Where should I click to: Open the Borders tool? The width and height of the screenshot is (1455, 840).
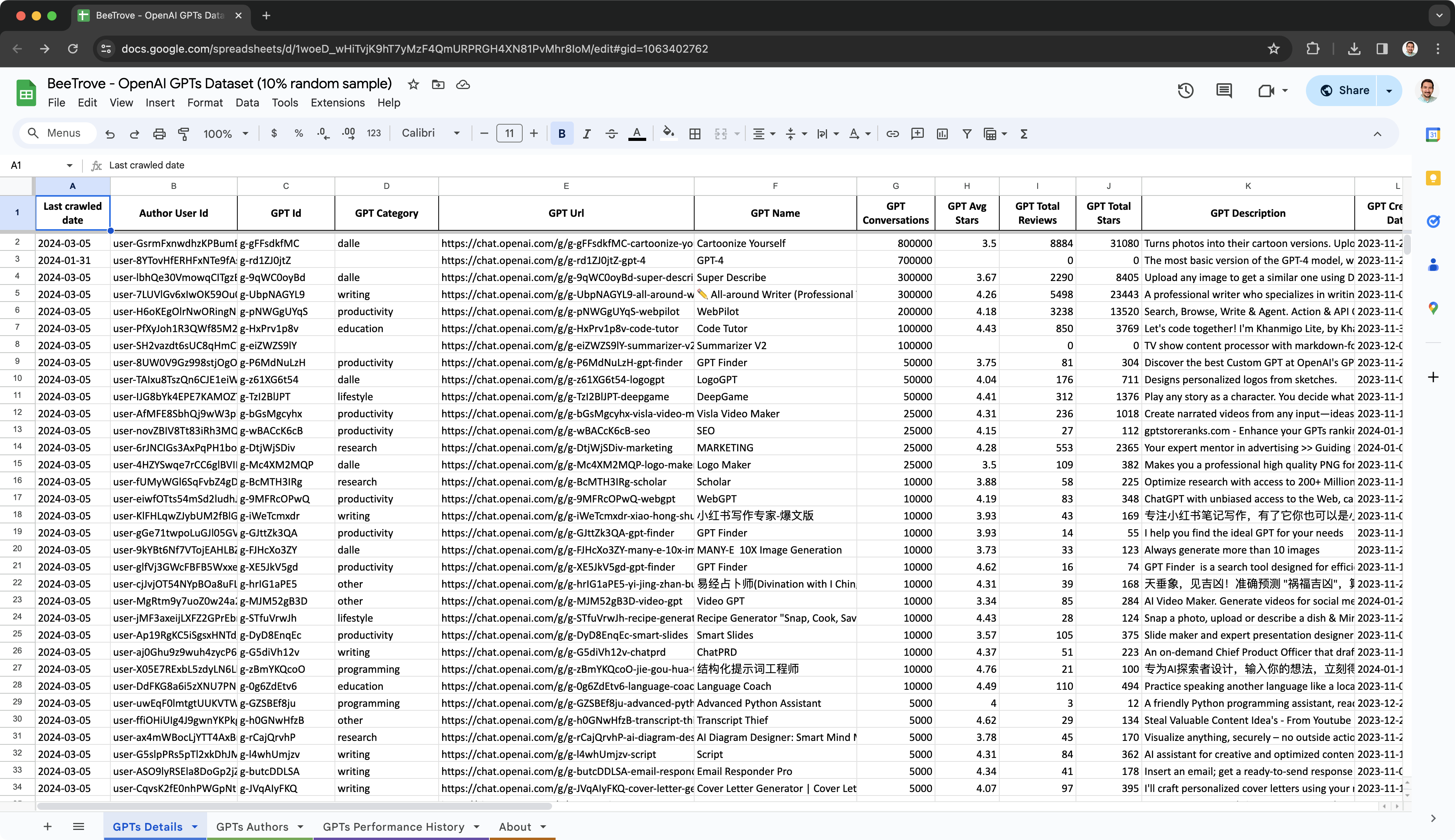point(695,134)
